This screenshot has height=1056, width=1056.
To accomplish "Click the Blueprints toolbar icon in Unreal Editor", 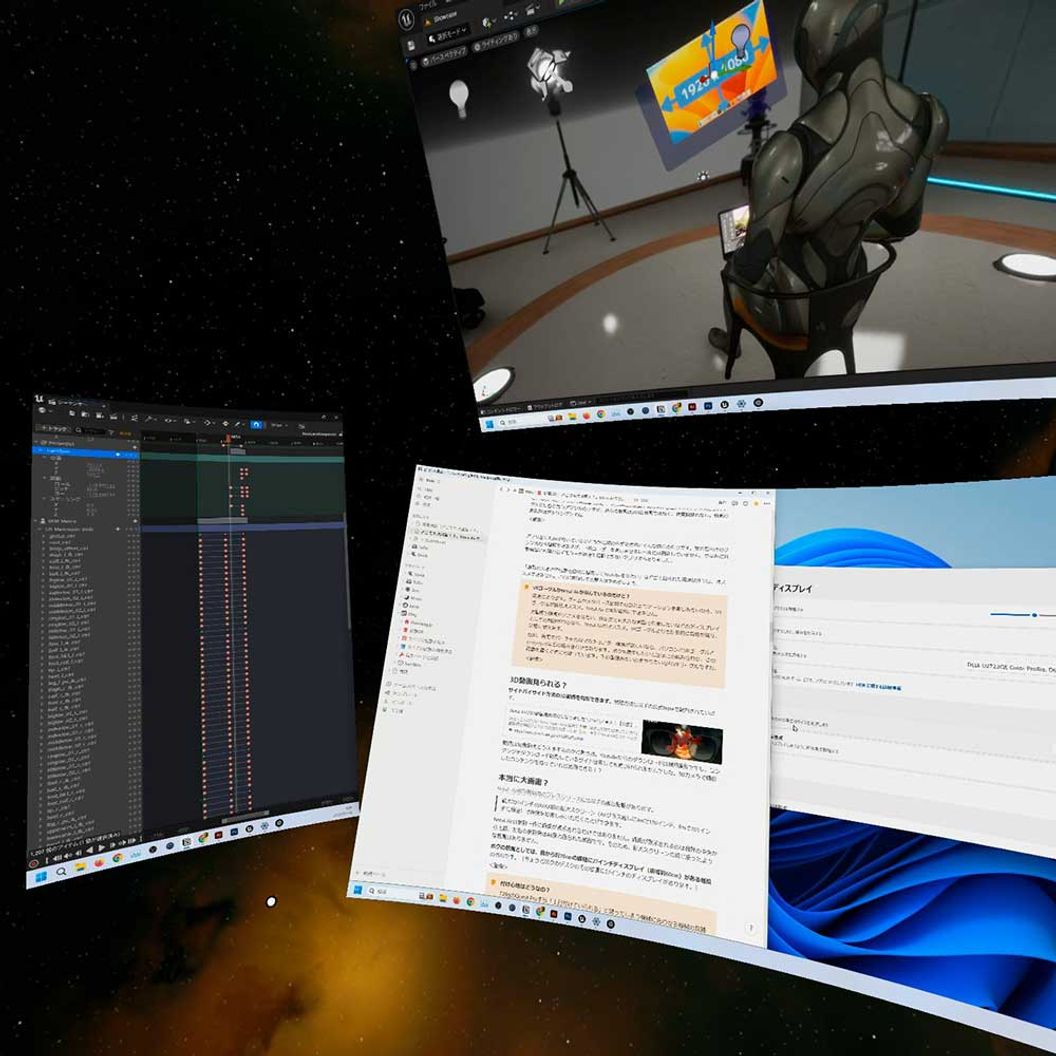I will [510, 17].
